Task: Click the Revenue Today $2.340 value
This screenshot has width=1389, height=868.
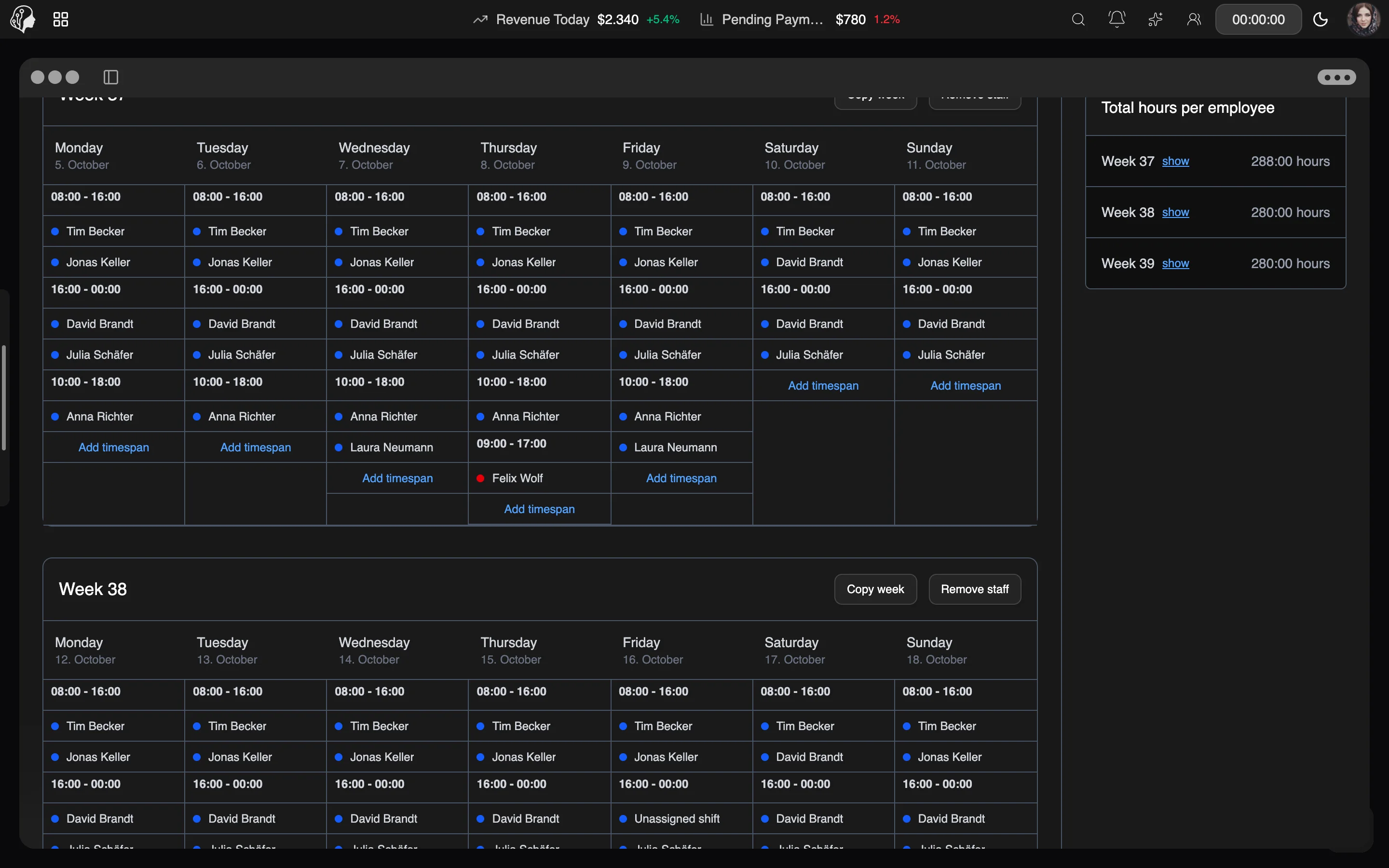Action: 618,19
